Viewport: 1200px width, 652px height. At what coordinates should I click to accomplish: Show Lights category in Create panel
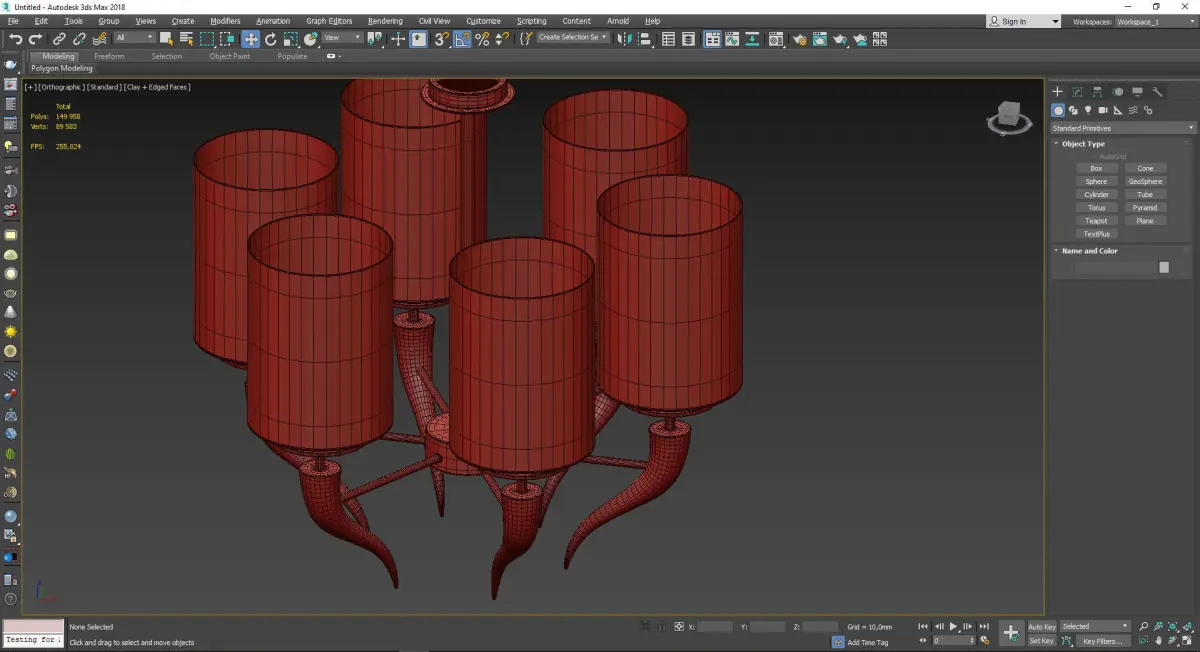[x=1087, y=110]
